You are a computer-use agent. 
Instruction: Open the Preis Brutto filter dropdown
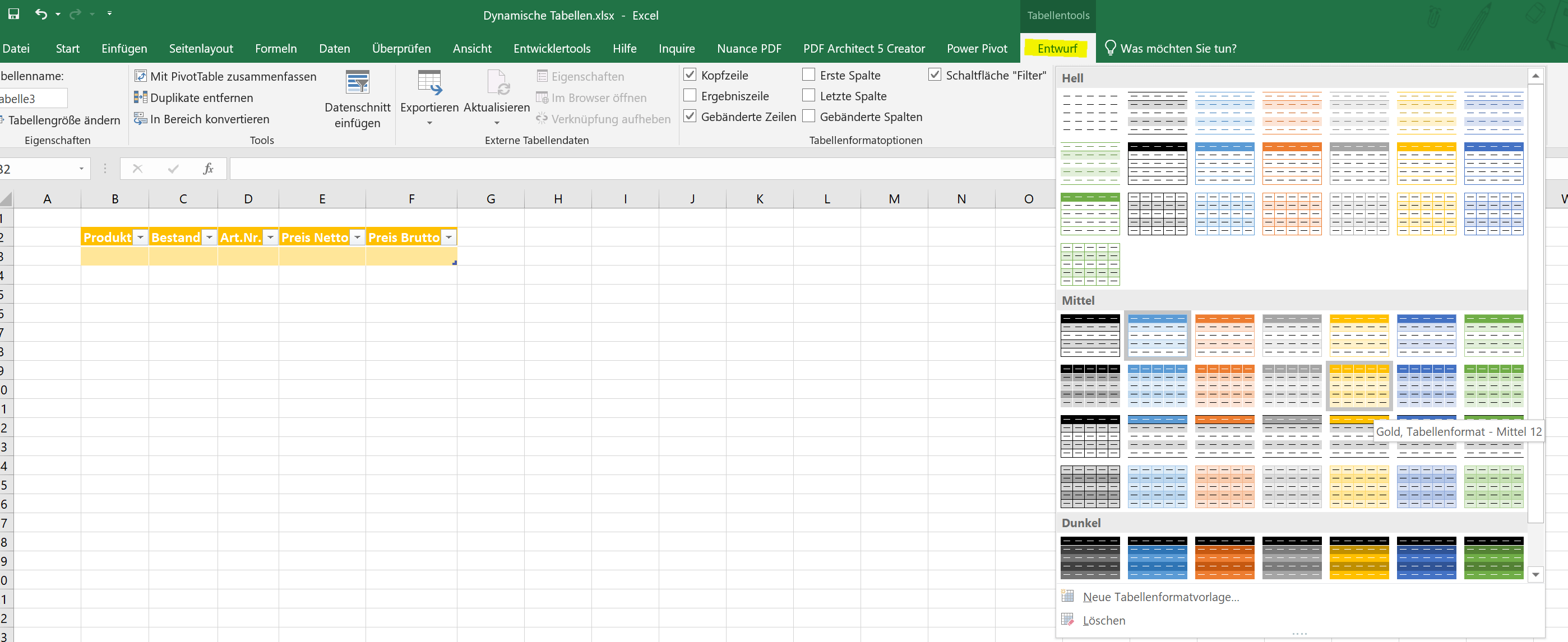[x=448, y=238]
